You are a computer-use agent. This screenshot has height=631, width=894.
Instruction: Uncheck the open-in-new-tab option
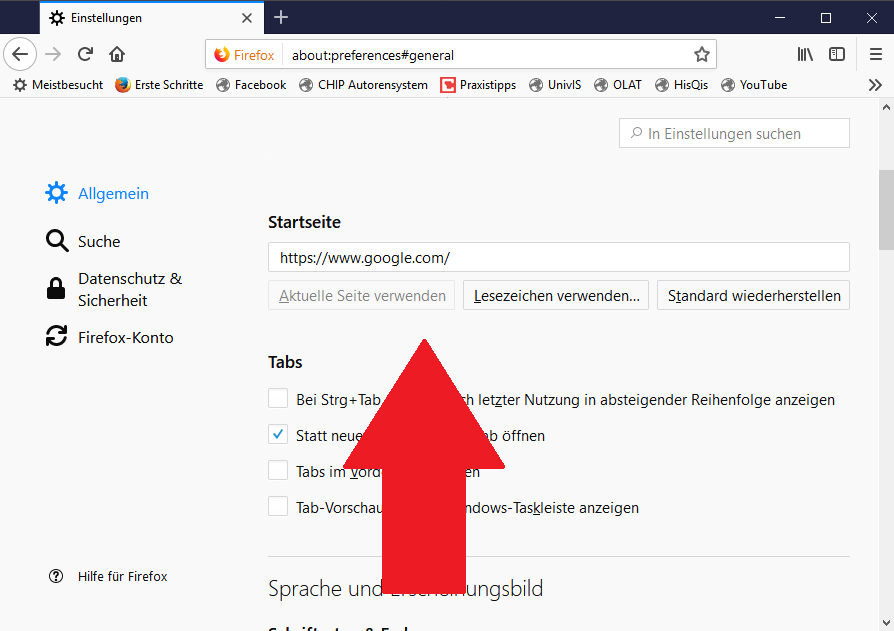(x=278, y=435)
